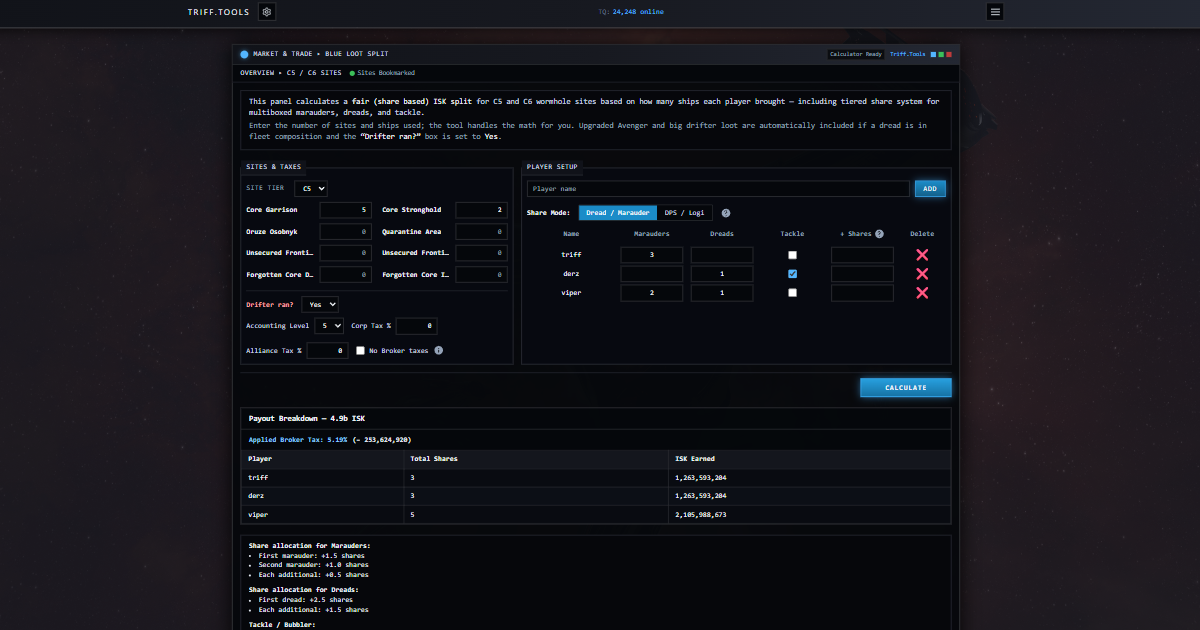Viewport: 1200px width, 630px height.
Task: Click the CALCULATE button
Action: click(x=906, y=388)
